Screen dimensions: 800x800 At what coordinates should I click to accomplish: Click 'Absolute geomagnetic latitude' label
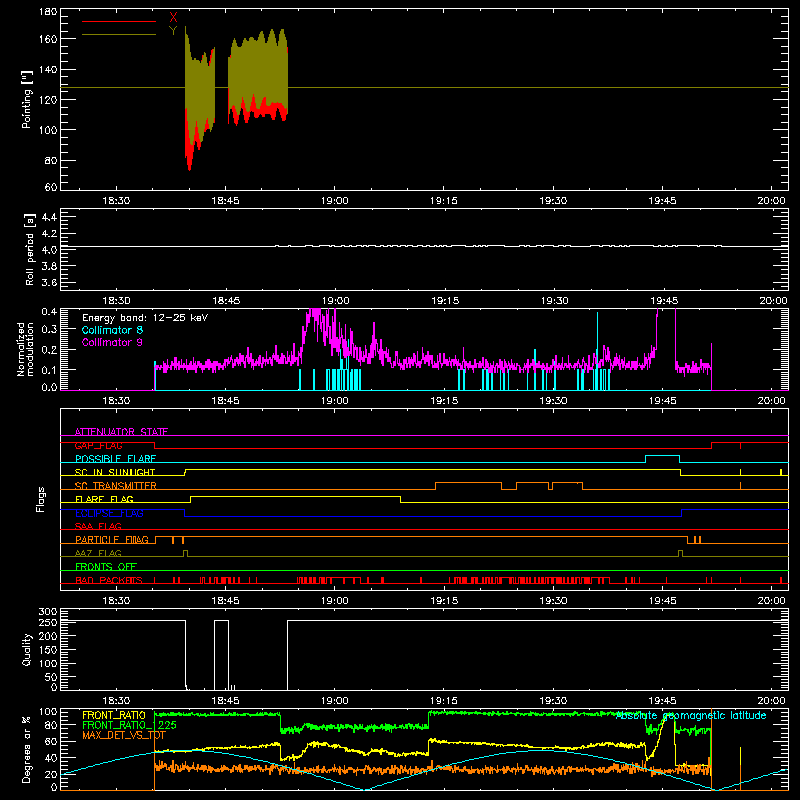coord(691,716)
